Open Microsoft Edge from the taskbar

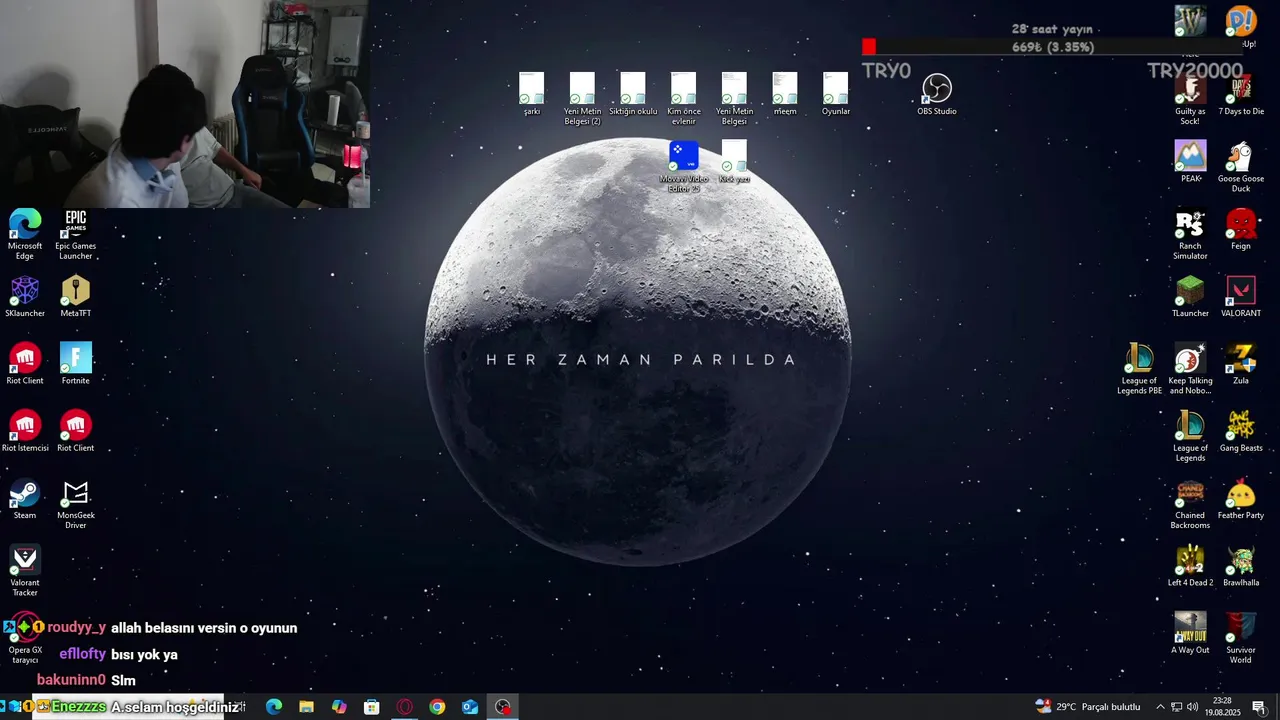tap(274, 707)
